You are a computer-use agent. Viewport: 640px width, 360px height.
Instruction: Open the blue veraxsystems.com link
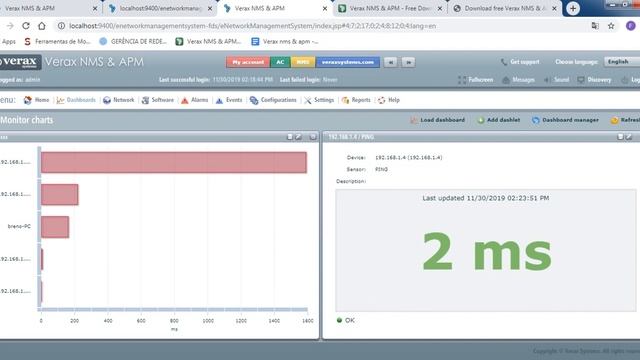coord(348,62)
